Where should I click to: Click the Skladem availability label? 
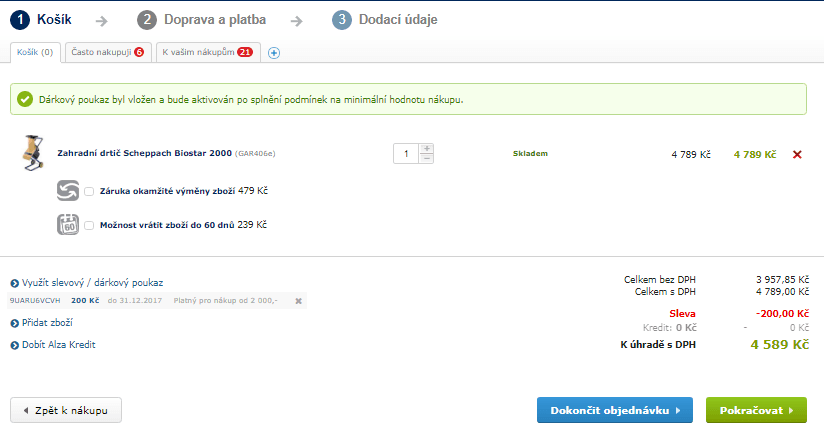click(x=530, y=153)
